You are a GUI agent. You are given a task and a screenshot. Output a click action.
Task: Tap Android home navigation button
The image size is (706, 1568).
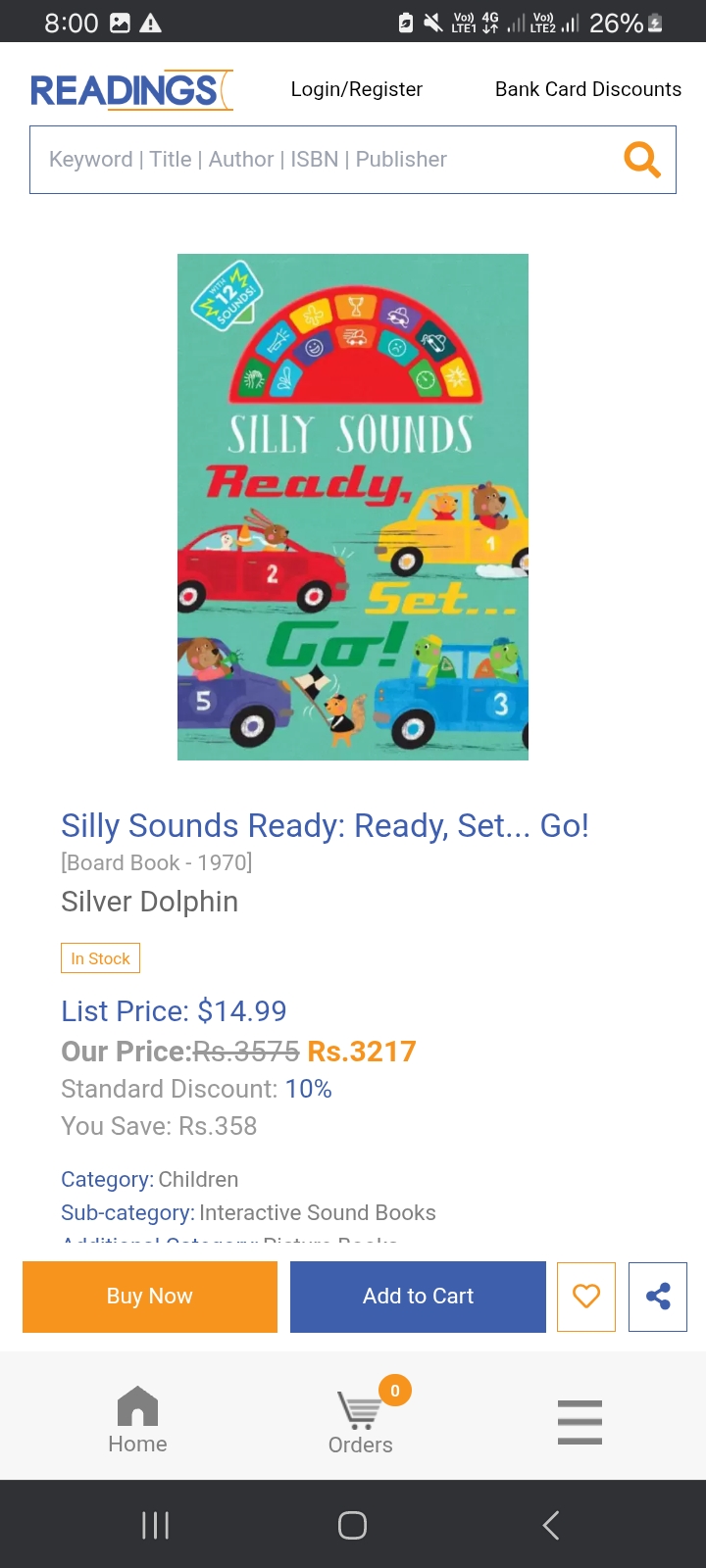353,1525
